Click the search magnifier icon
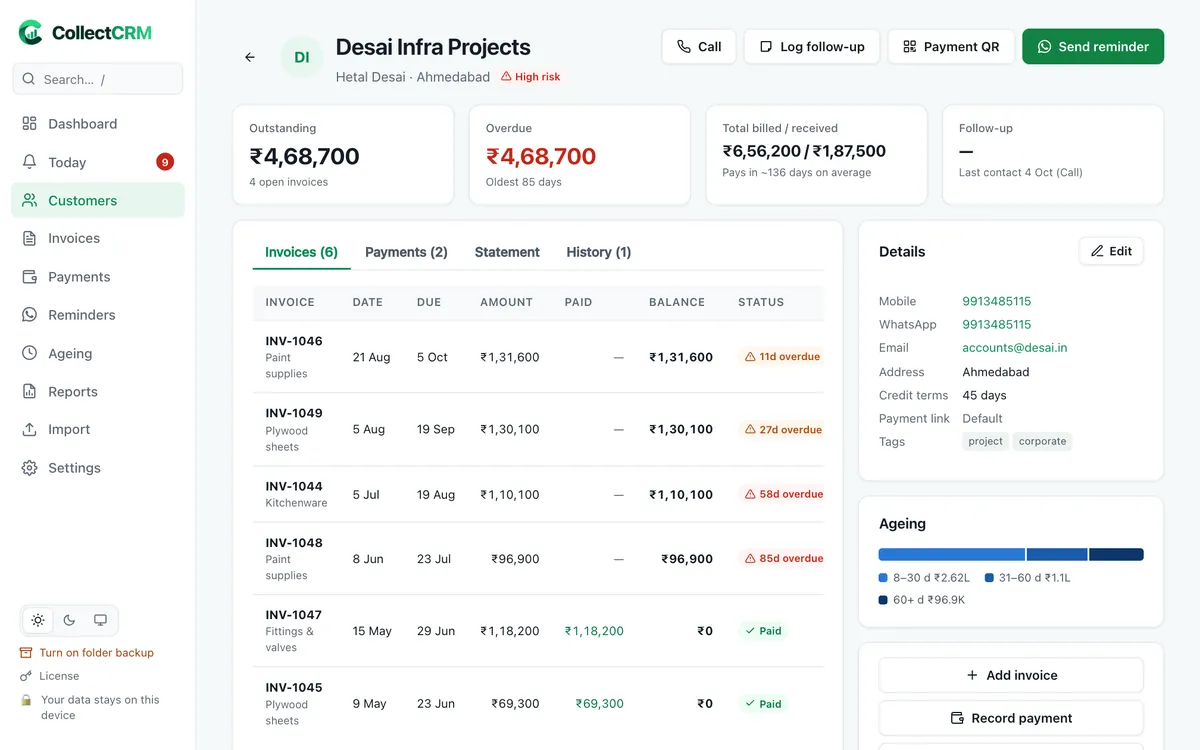The width and height of the screenshot is (1200, 750). point(29,79)
